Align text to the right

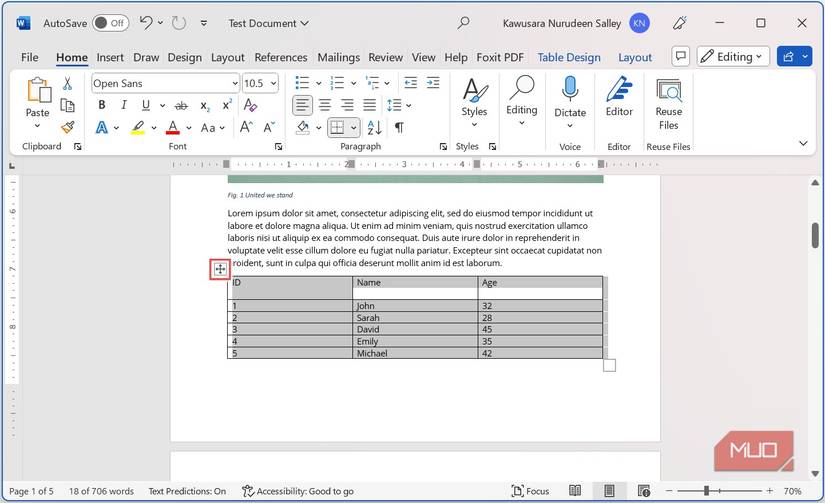tap(347, 105)
